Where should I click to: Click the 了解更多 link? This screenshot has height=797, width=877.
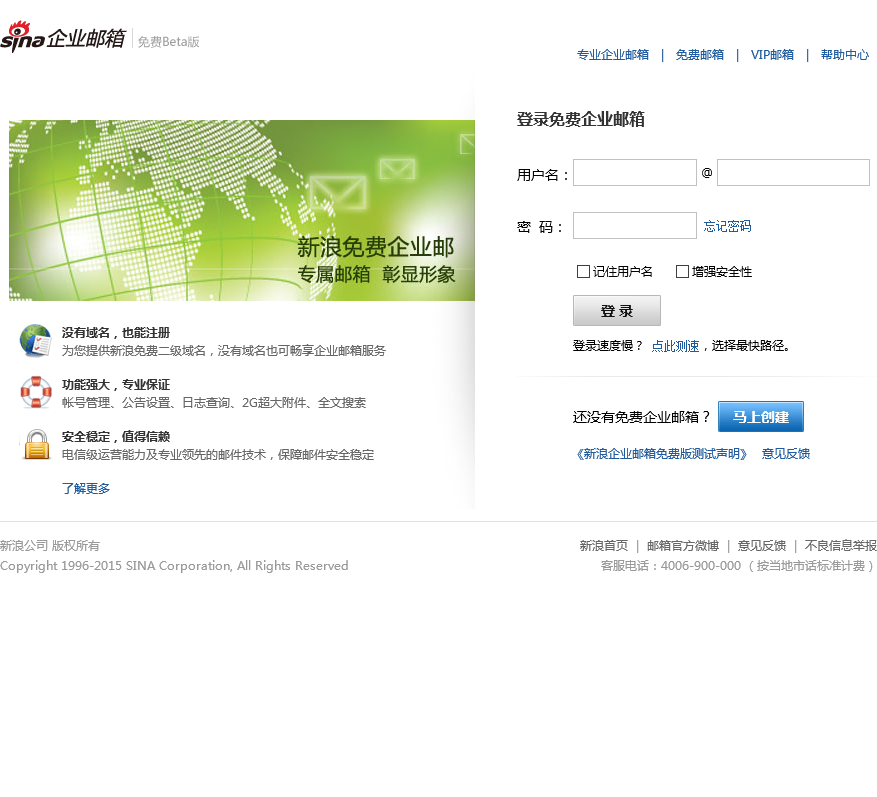86,488
